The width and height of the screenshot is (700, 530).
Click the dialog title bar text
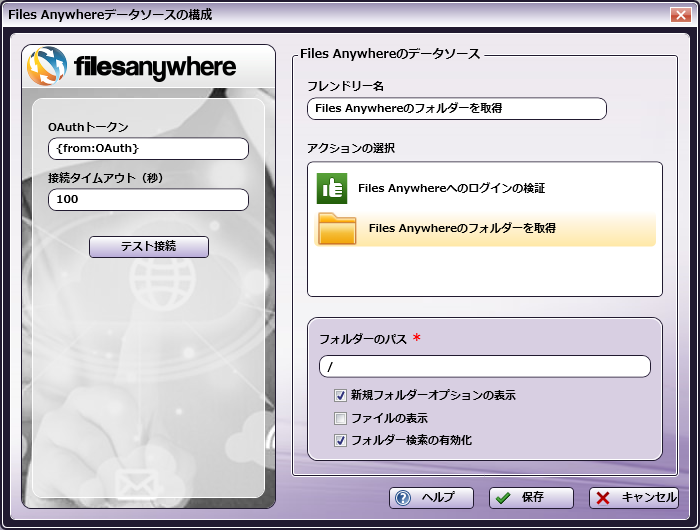coord(110,15)
